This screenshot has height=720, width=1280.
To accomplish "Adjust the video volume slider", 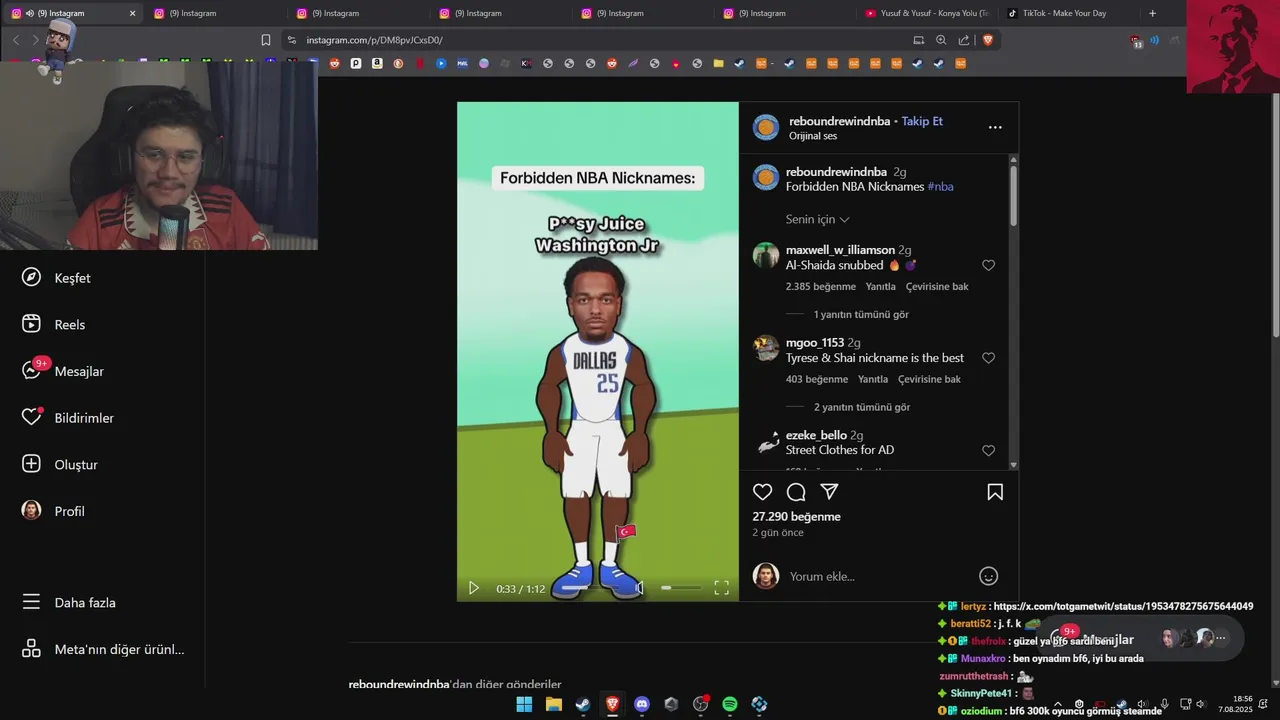I will (x=680, y=588).
